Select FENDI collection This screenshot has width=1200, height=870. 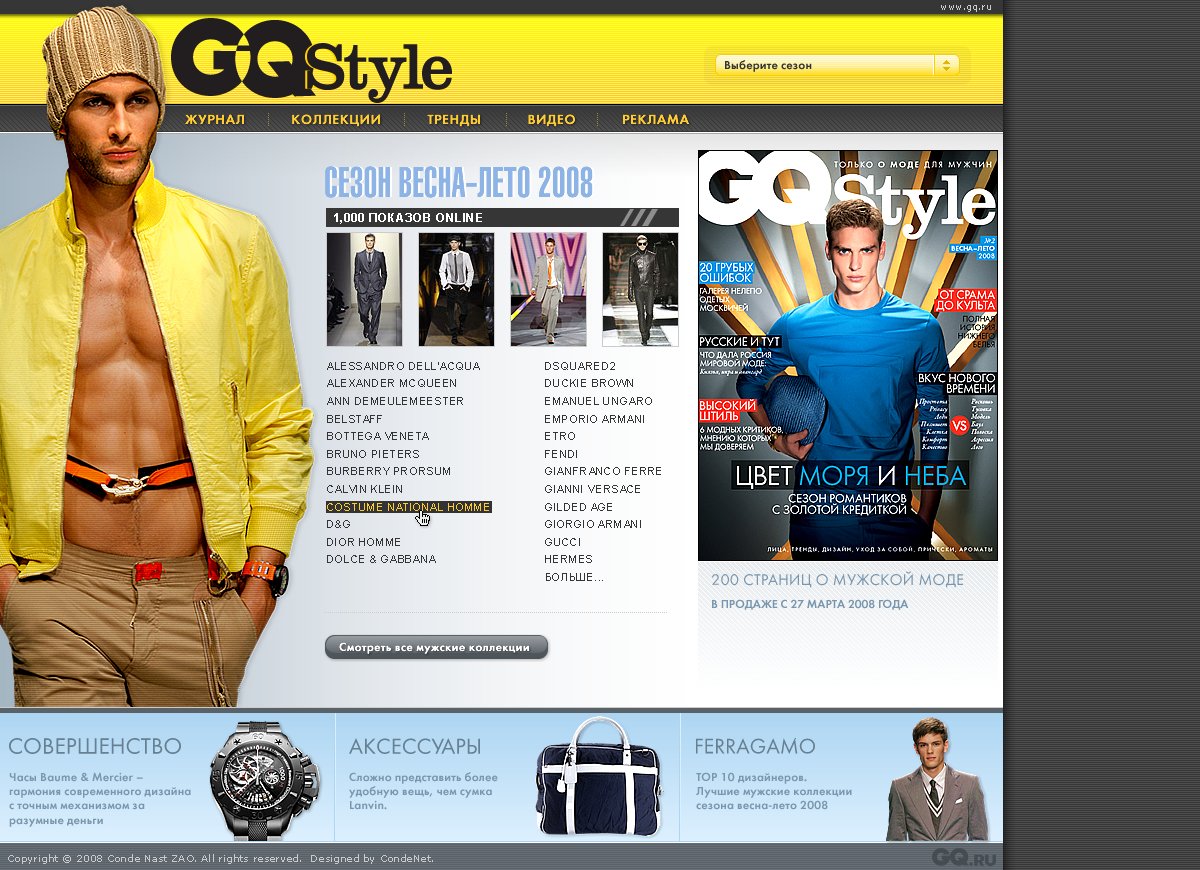point(561,454)
